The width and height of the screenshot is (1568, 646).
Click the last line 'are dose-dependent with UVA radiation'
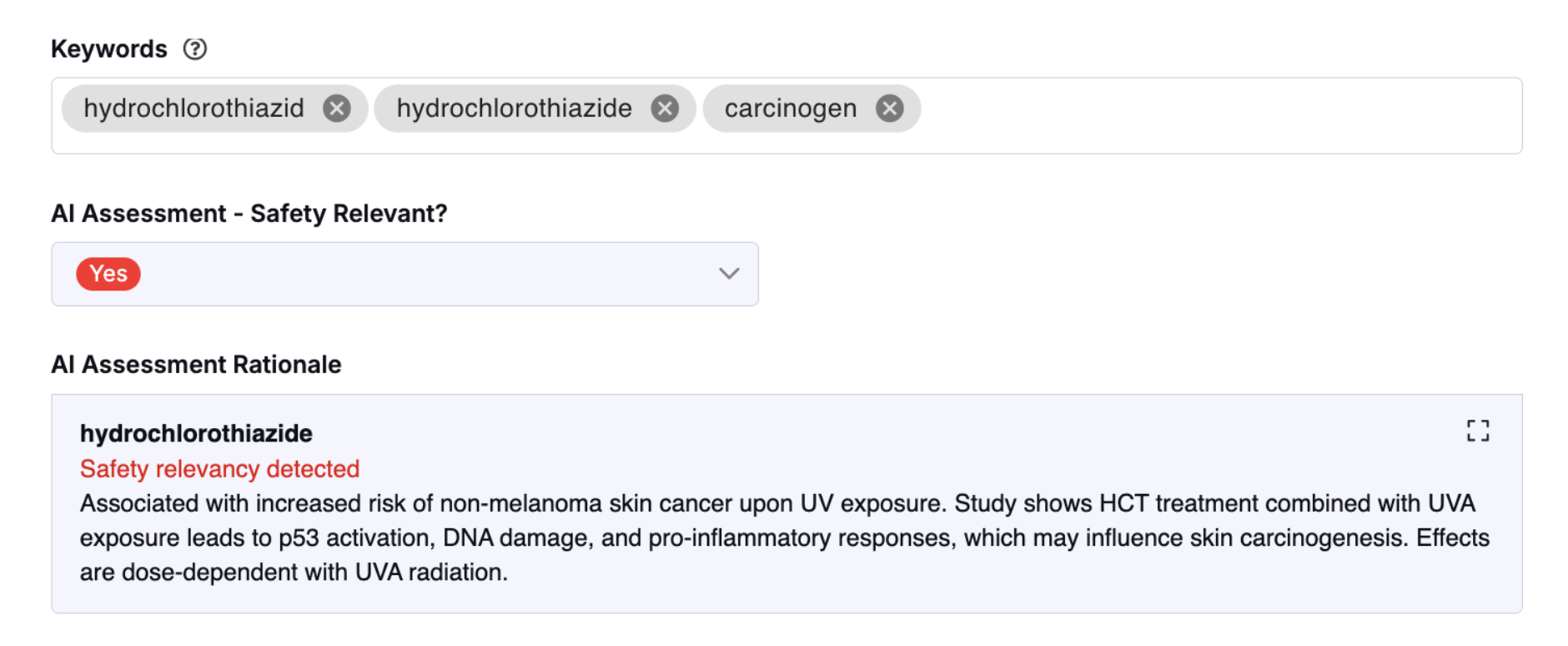point(294,573)
